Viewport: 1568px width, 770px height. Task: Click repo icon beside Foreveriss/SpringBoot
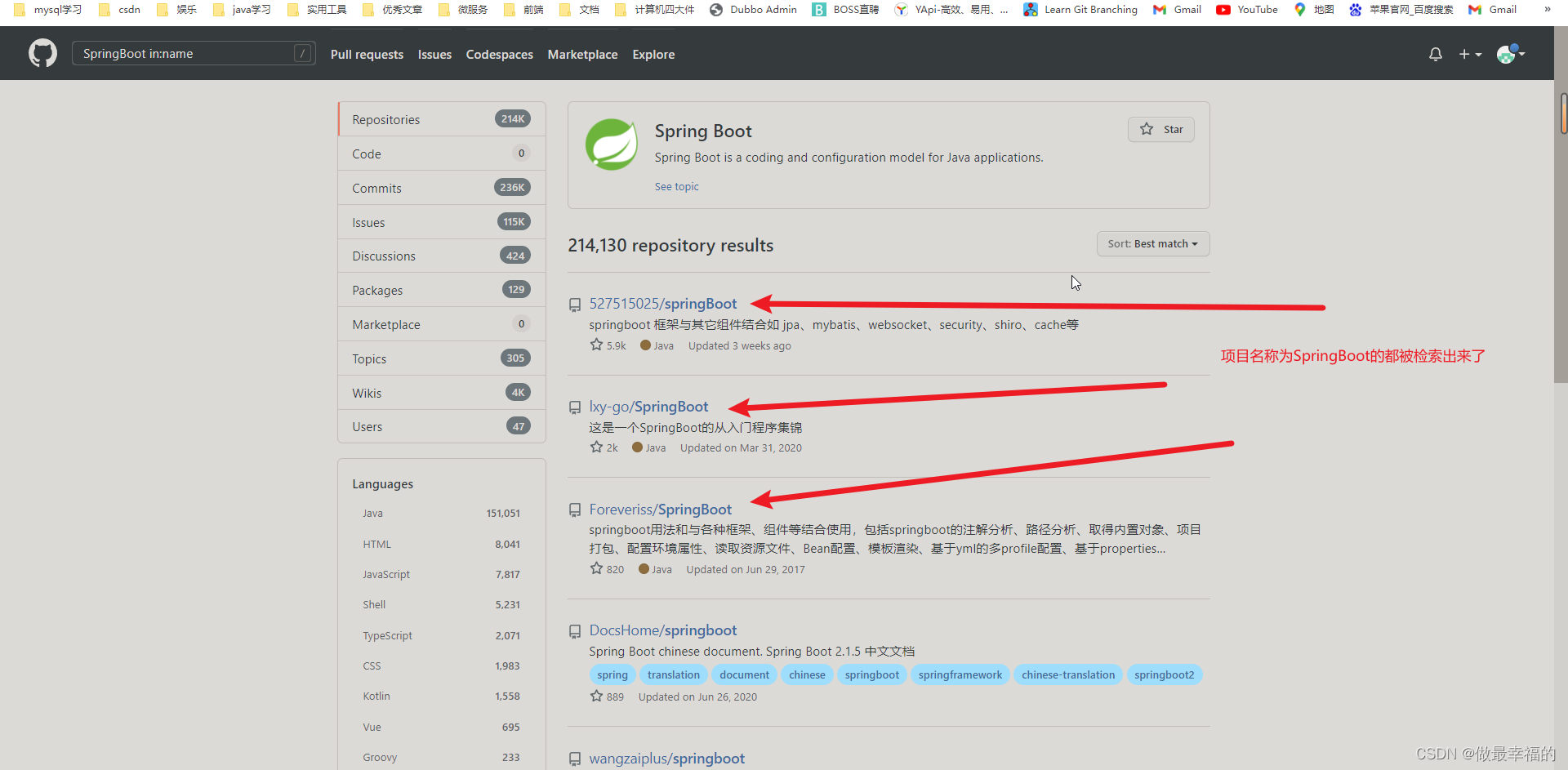[x=575, y=510]
